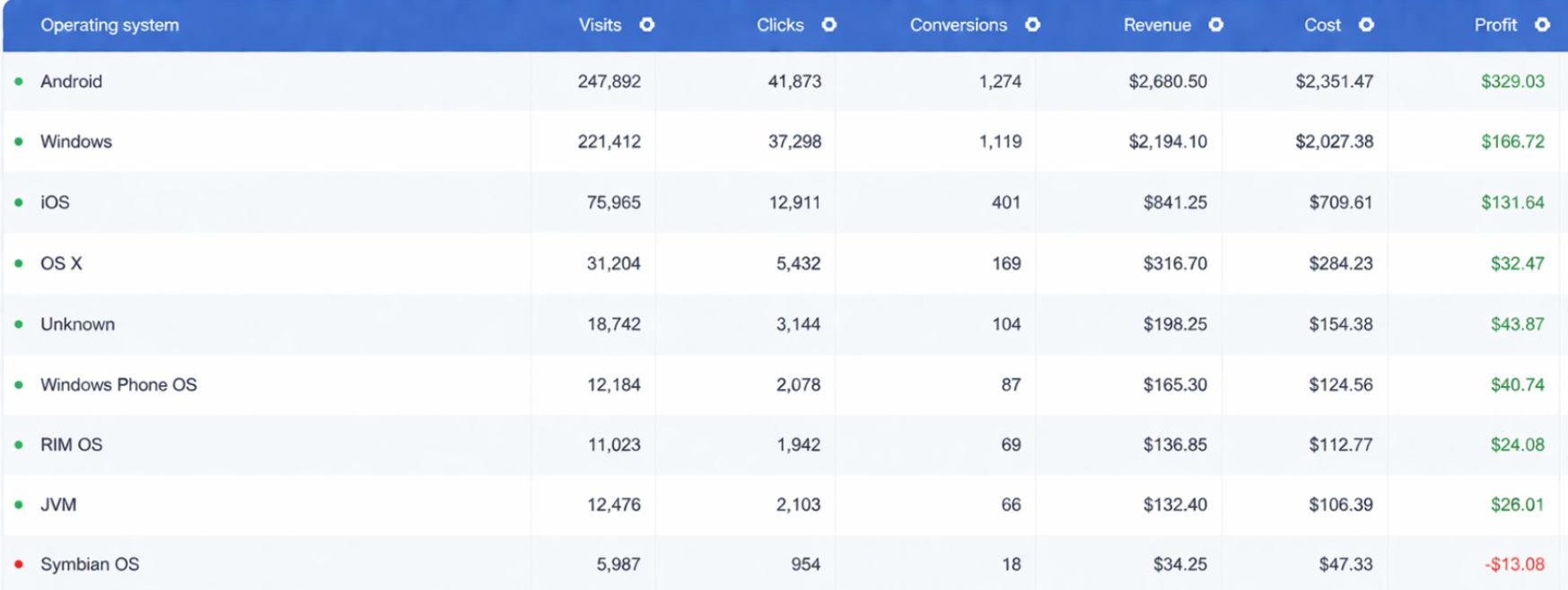Select the OS X row name

point(61,264)
